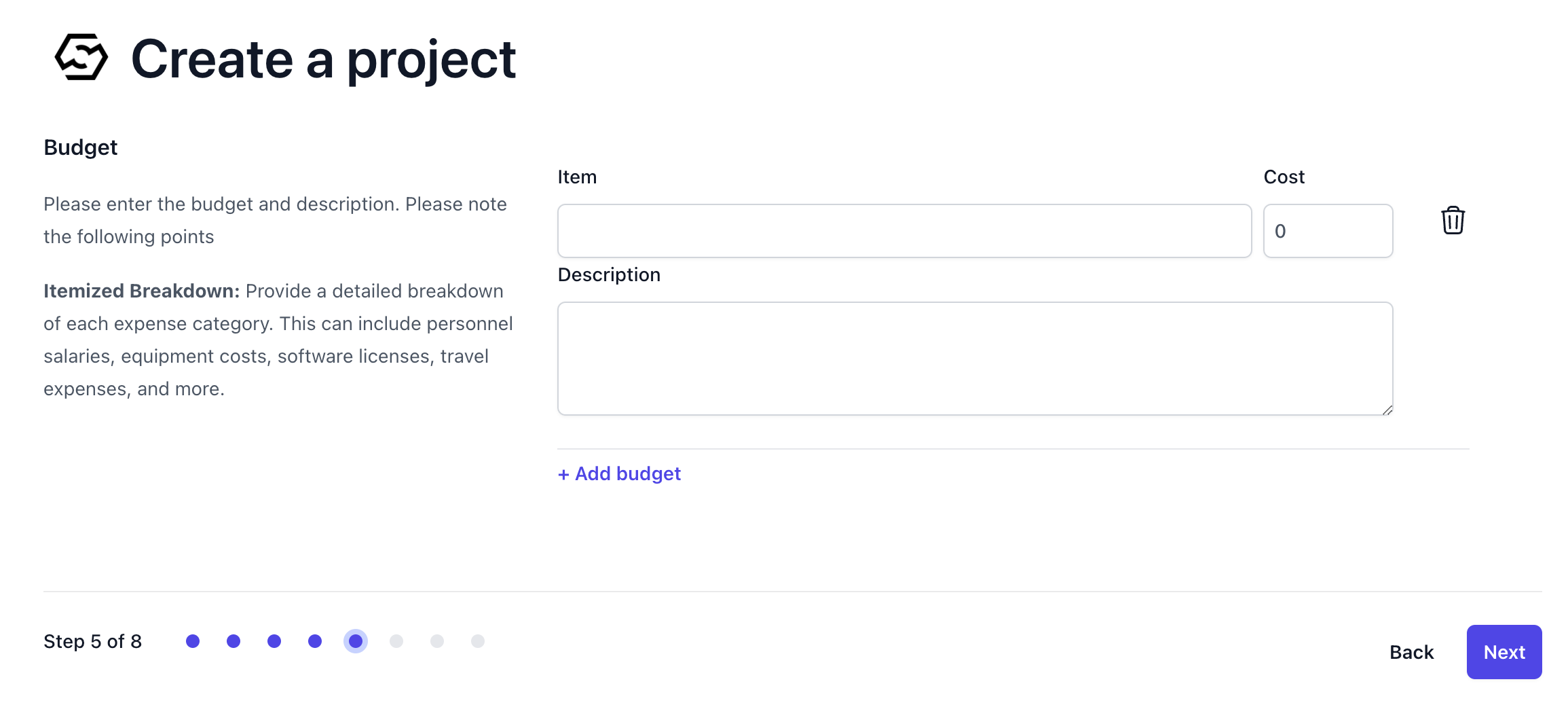Click the Cost field label
Viewport: 1568px width, 705px height.
[1284, 177]
